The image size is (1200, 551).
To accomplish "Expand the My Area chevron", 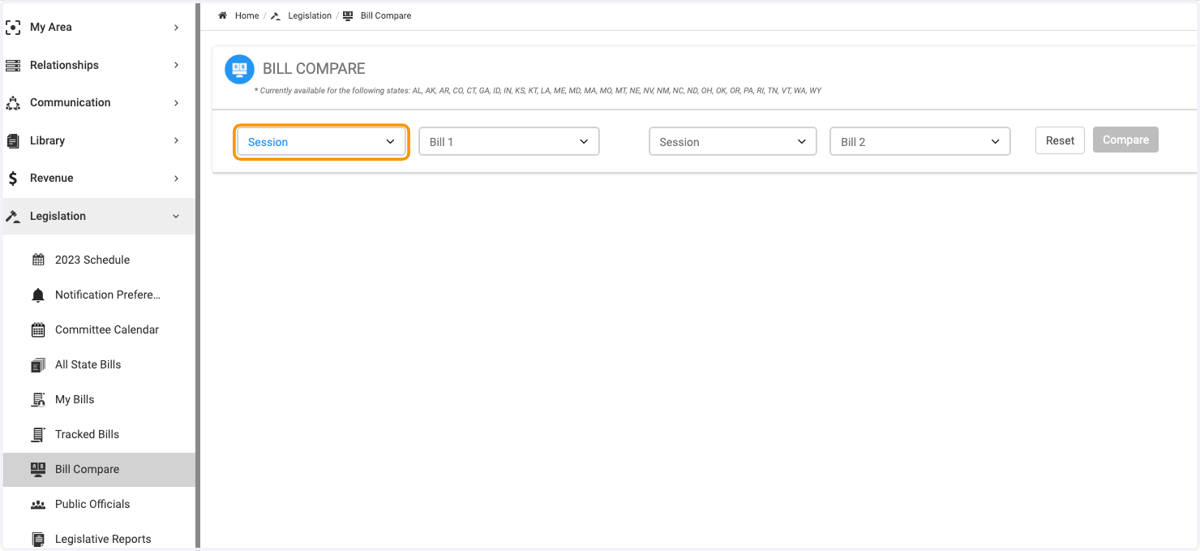I will [176, 27].
